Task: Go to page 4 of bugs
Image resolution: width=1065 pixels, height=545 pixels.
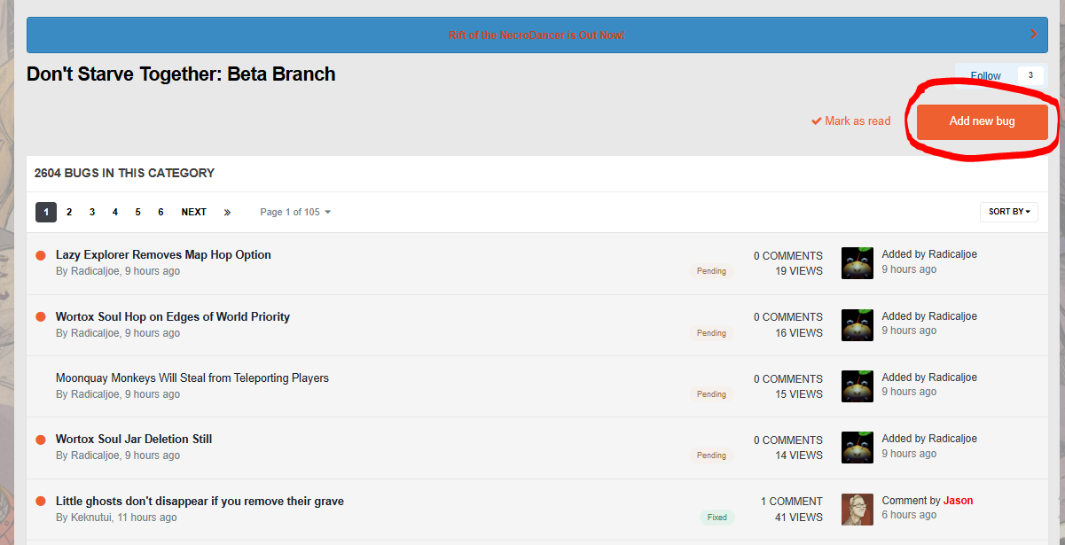Action: (x=115, y=212)
